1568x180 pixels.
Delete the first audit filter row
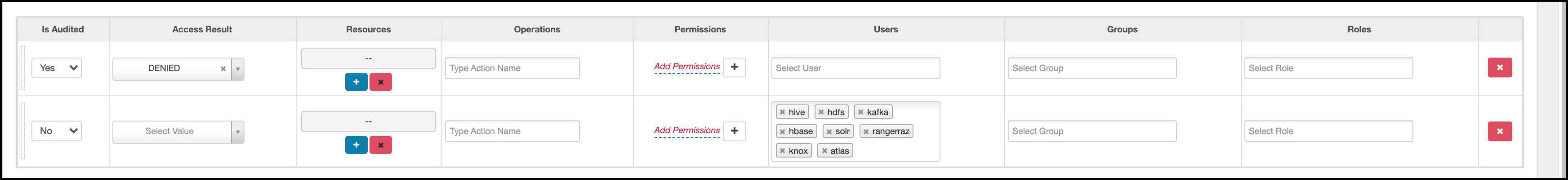(1499, 68)
